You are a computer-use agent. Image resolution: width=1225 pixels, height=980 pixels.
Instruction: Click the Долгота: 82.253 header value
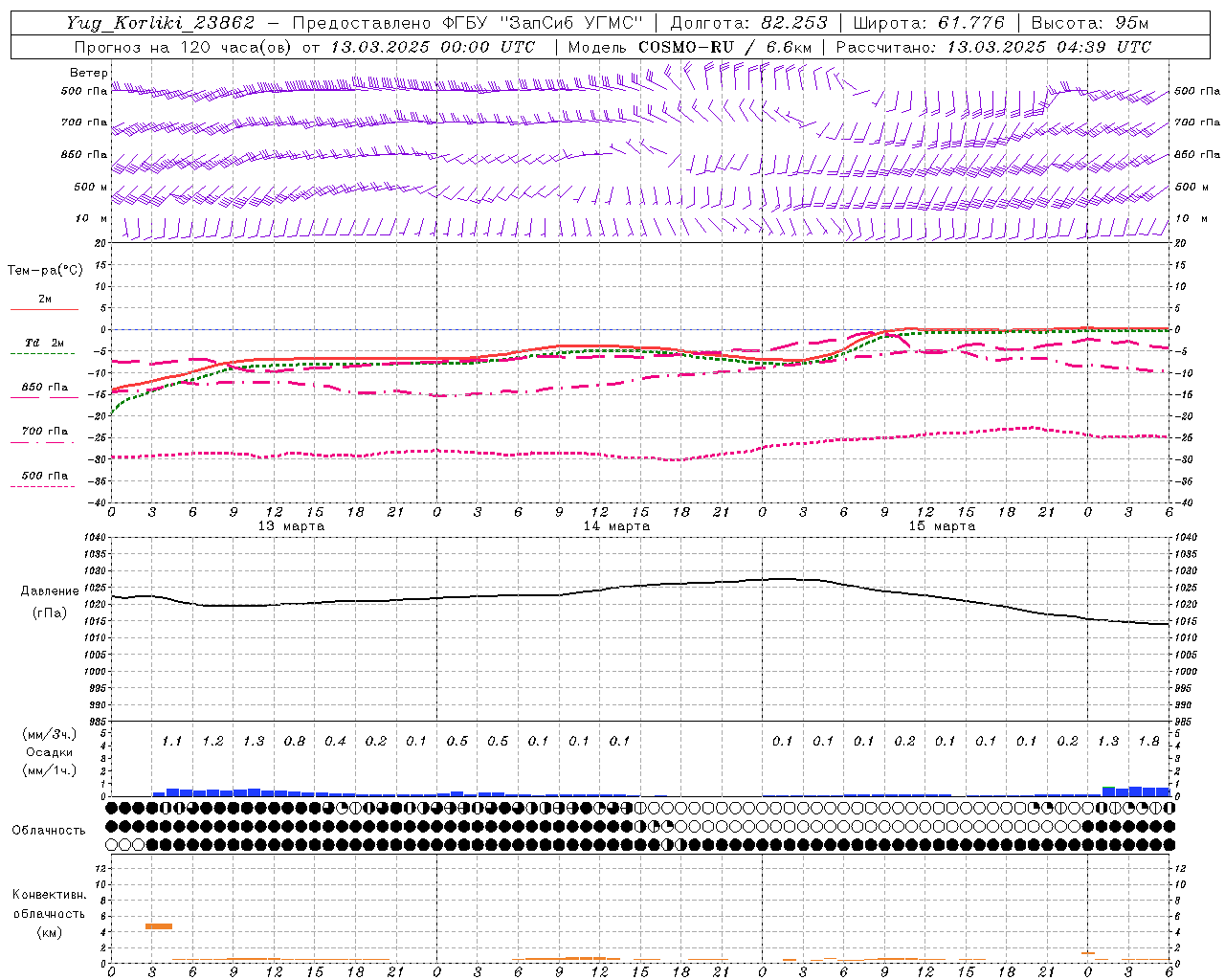749,23
